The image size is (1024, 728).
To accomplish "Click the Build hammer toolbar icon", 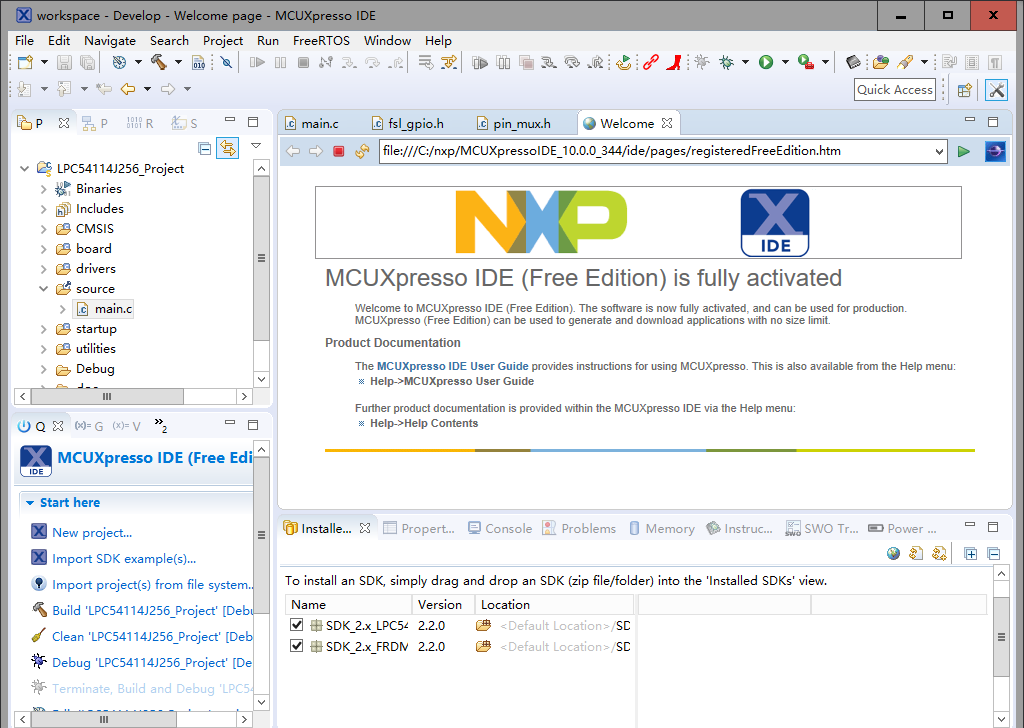I will coord(159,62).
